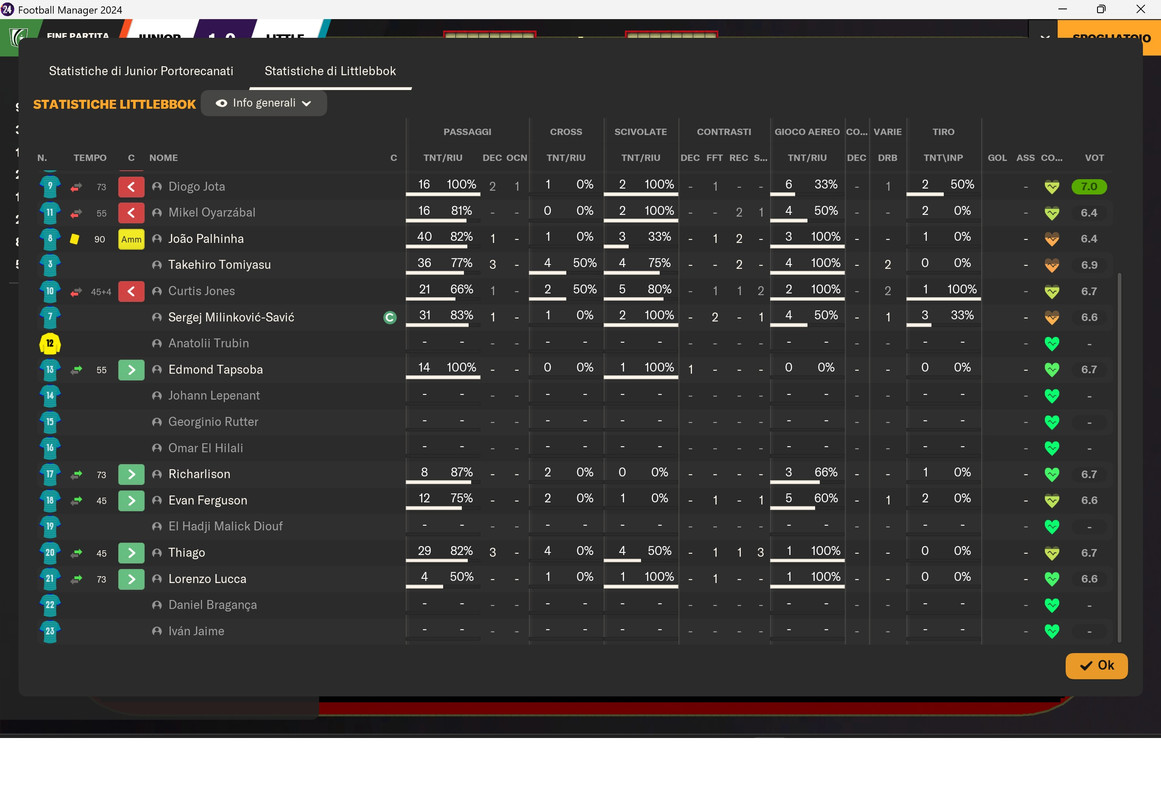Click Anatolii Trubin's green condition heart
1161x800 pixels.
coord(1051,344)
